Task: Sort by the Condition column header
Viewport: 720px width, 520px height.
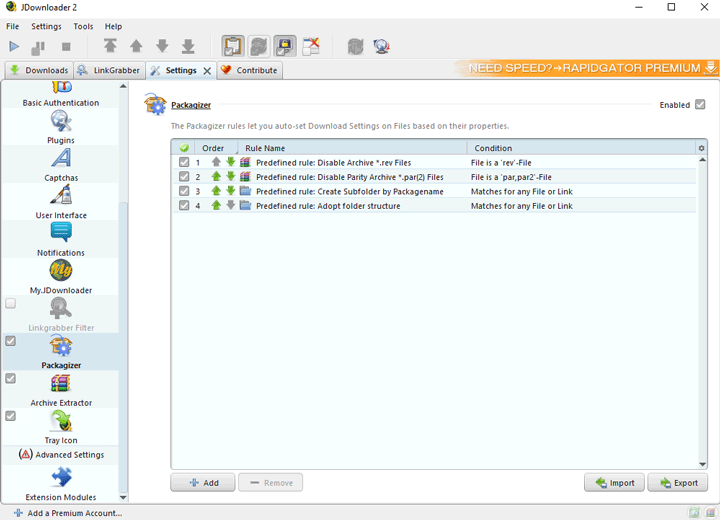Action: [581, 148]
